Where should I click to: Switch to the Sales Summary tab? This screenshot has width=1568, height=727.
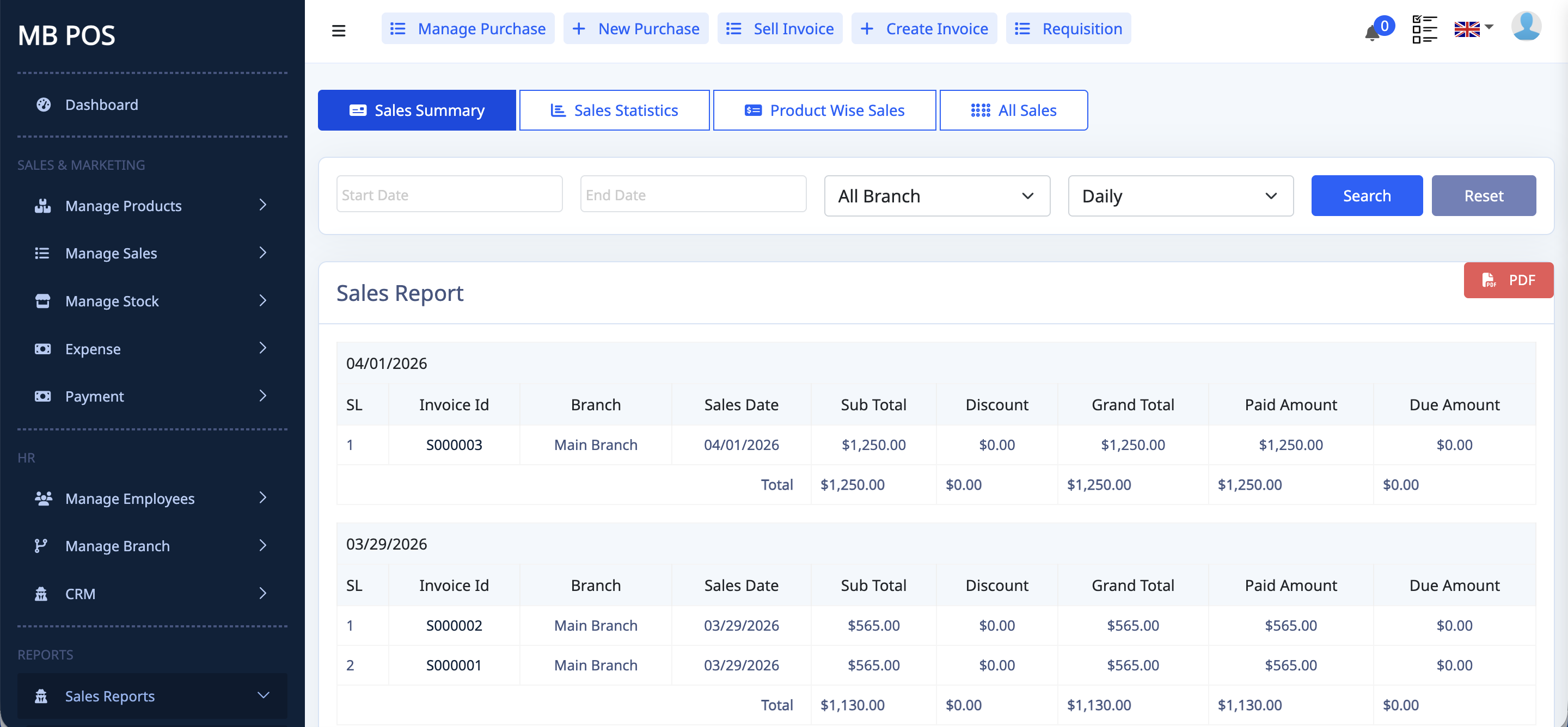[416, 110]
